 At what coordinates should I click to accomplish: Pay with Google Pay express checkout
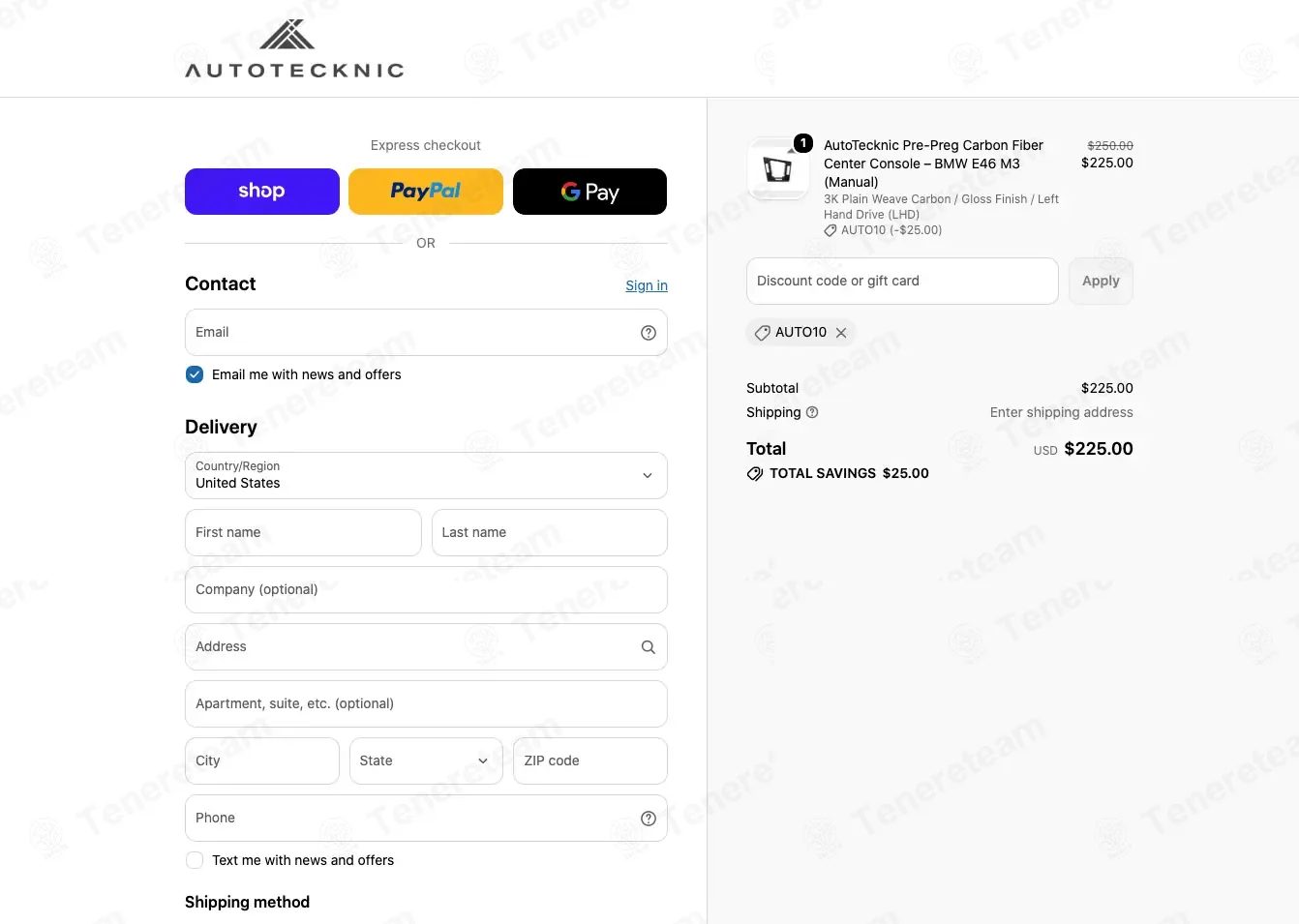589,192
